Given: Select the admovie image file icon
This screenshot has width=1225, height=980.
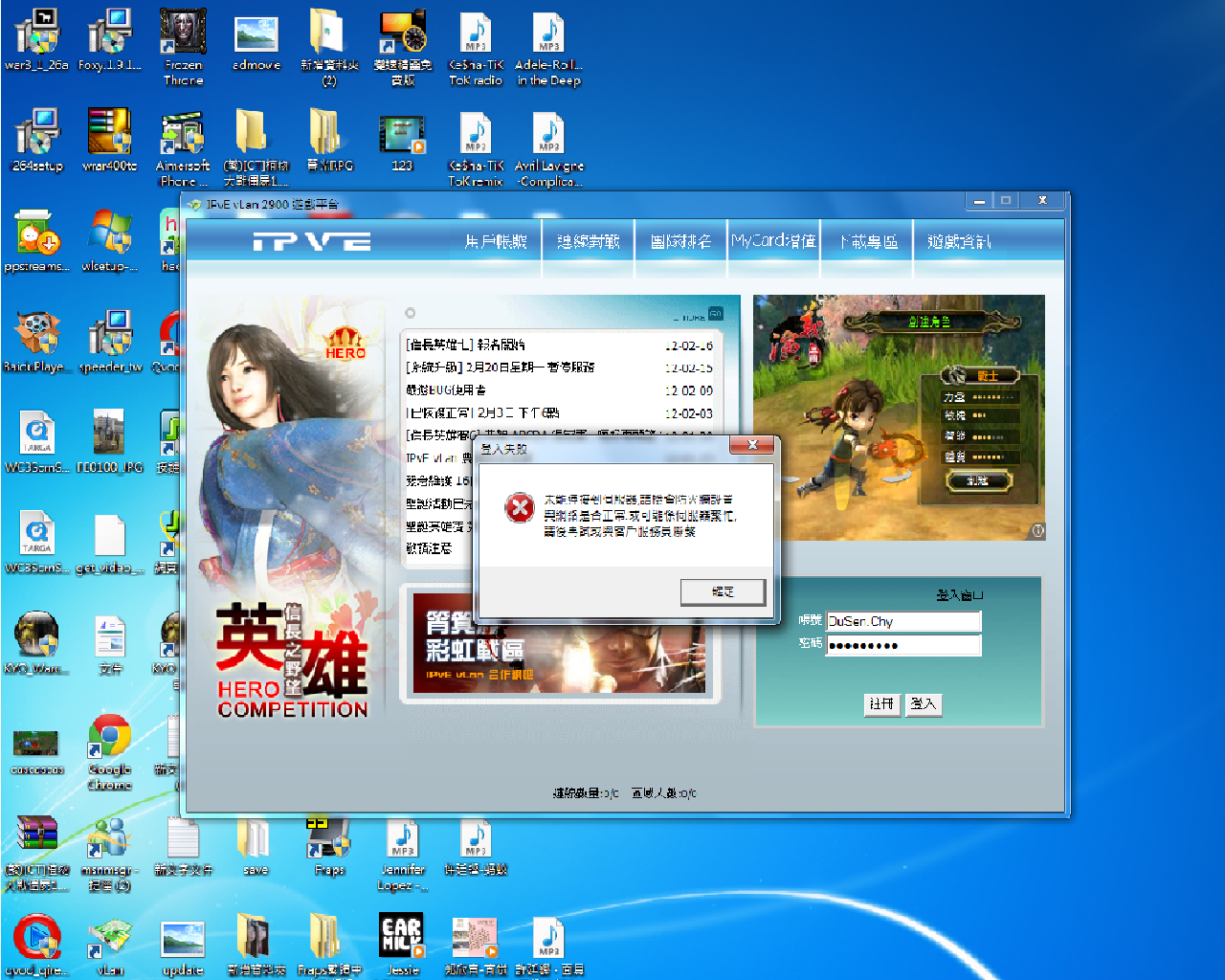Looking at the screenshot, I should 256,38.
